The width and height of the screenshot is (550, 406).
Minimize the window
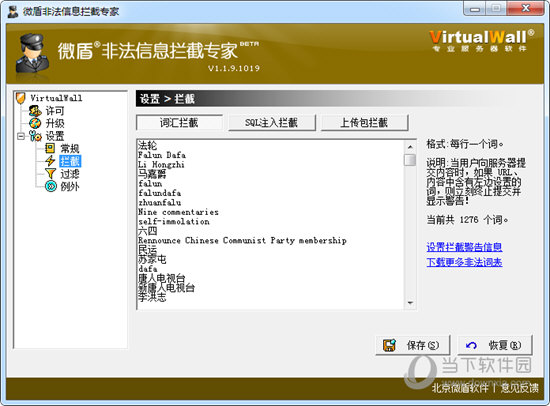click(475, 9)
